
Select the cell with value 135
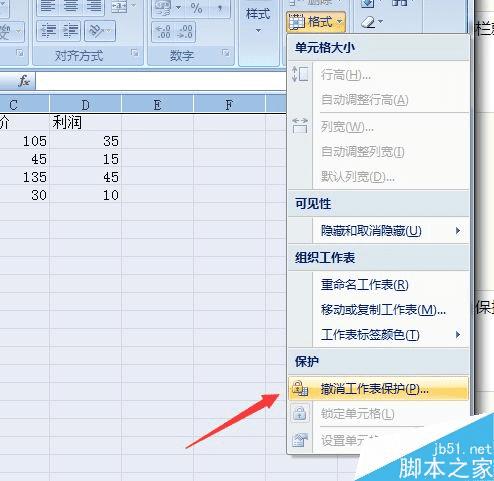(24, 177)
